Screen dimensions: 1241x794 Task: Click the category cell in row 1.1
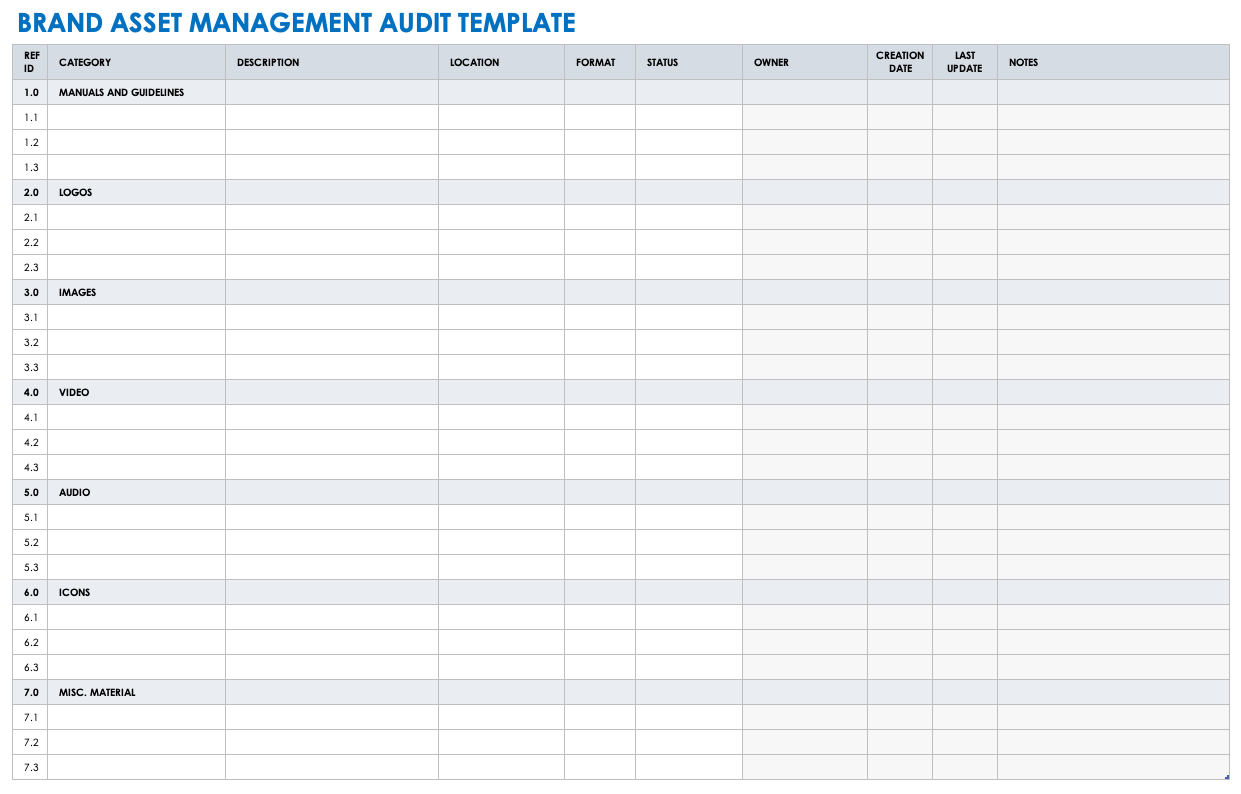(x=136, y=117)
